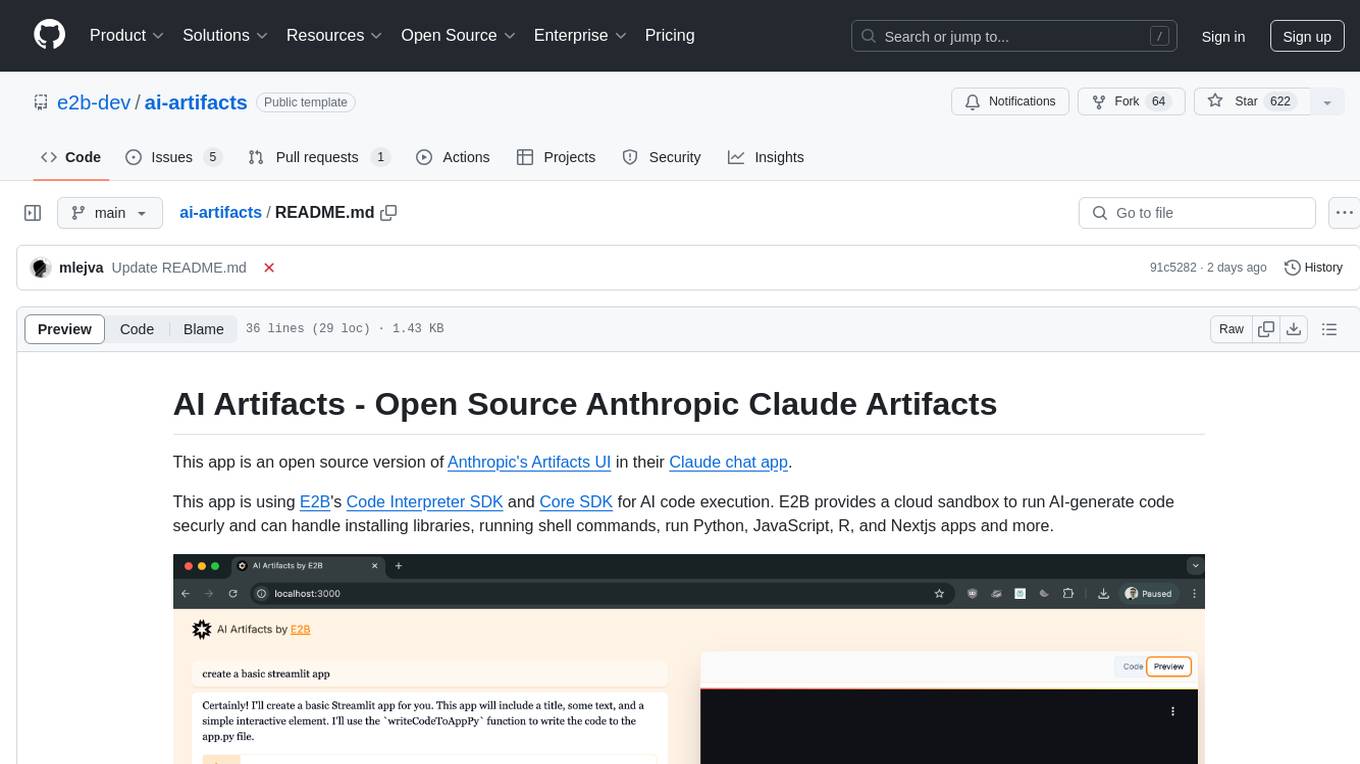The width and height of the screenshot is (1360, 764).
Task: Open the E2B link
Action: 315,502
